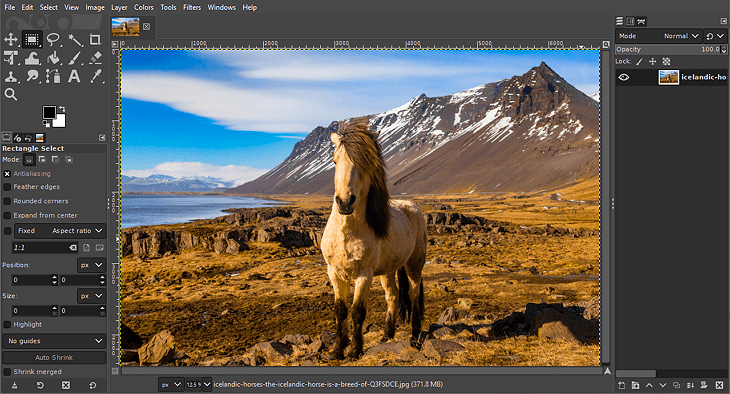Click the Auto Shrink button
Screen dimensions: 730x394
[x=54, y=358]
